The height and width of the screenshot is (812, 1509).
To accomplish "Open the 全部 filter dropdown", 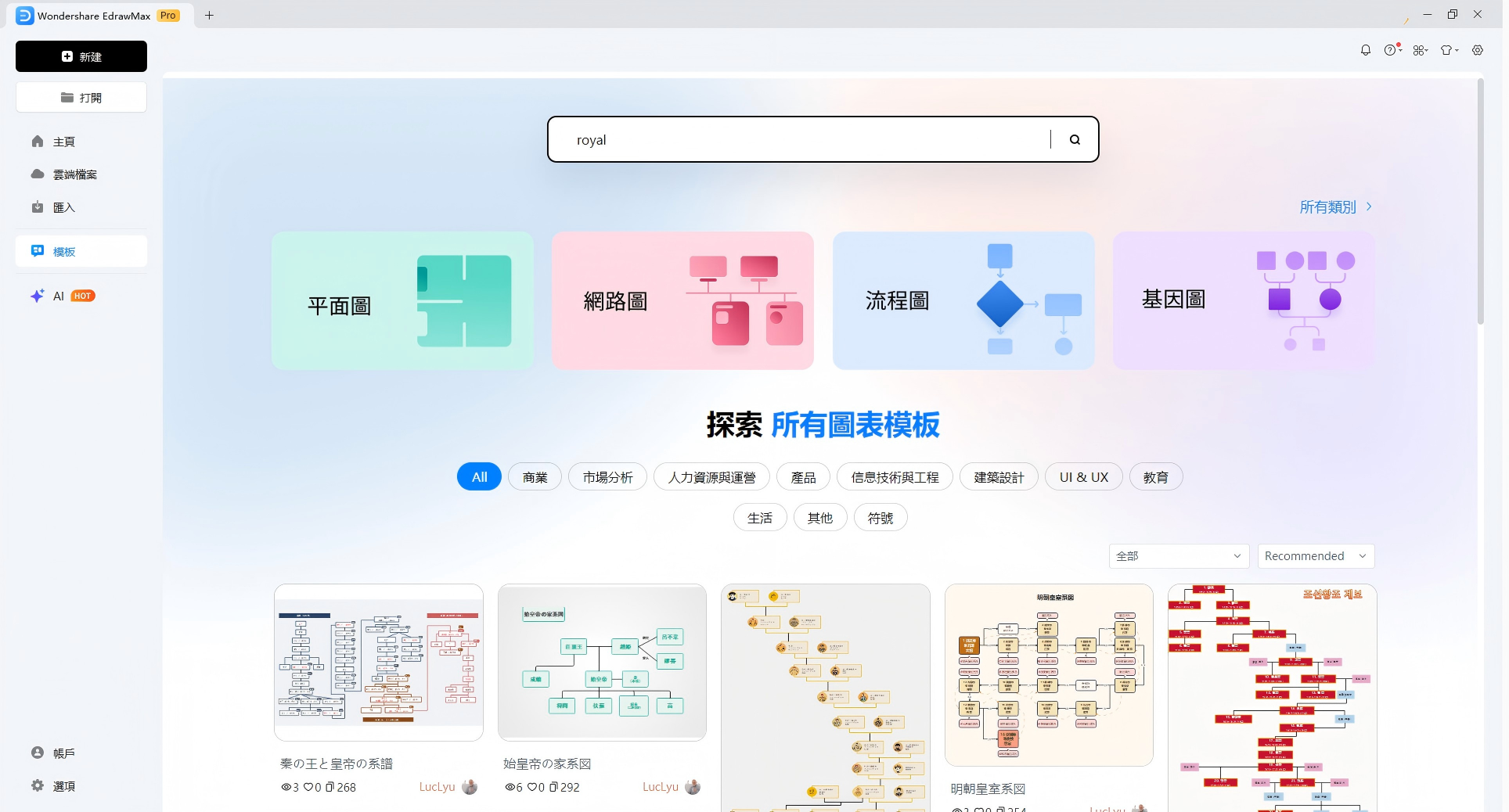I will click(1178, 555).
